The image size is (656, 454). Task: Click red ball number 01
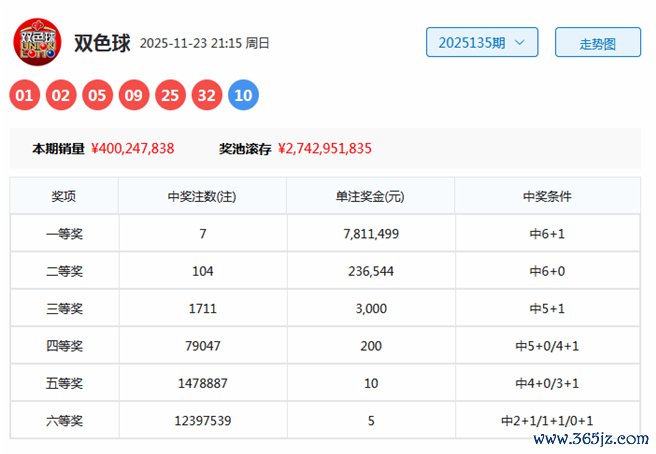(x=26, y=96)
